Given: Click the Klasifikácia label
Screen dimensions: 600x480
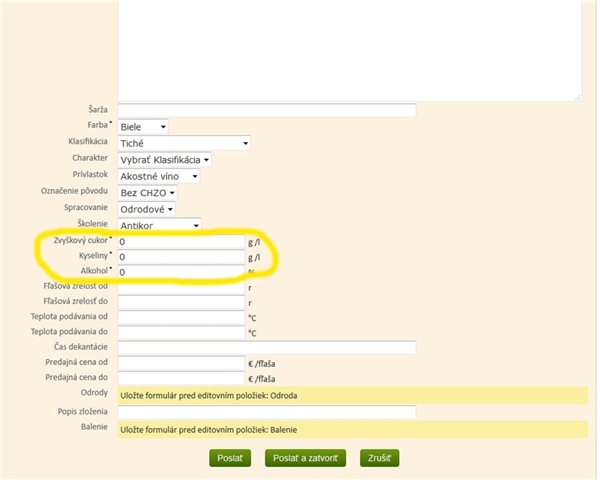Looking at the screenshot, I should [88, 141].
